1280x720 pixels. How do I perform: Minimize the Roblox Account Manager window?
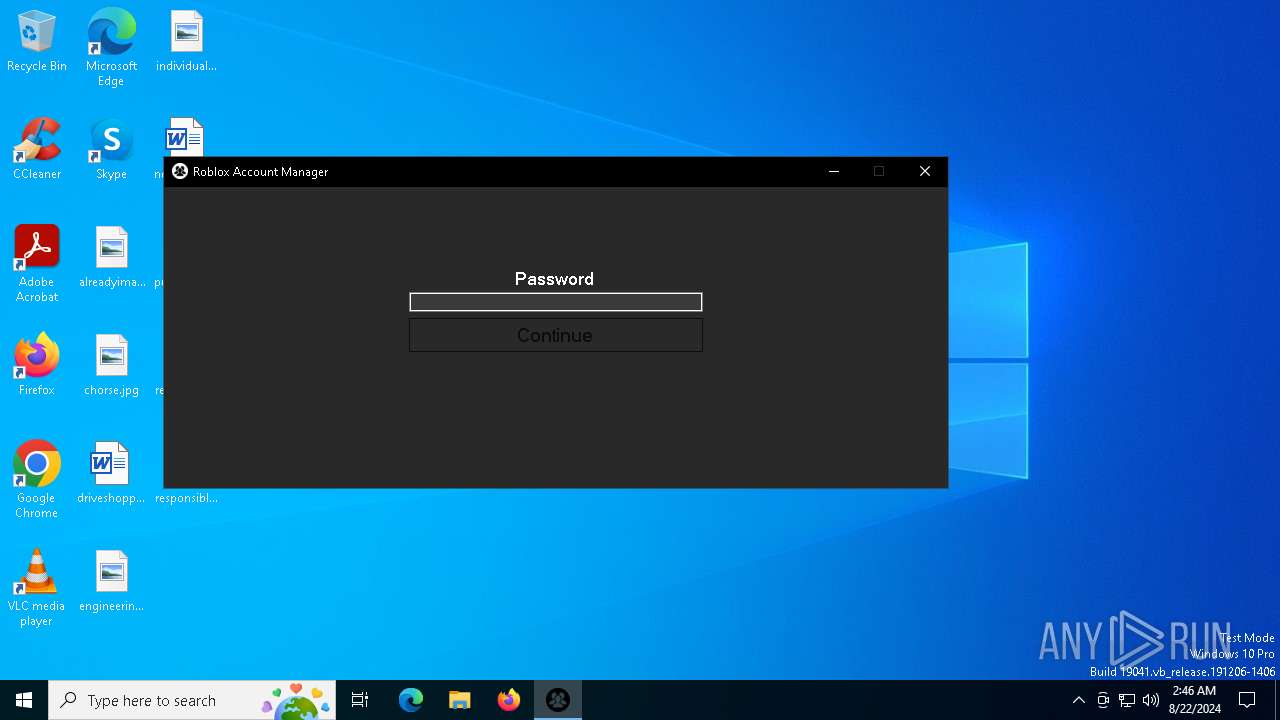click(x=833, y=172)
